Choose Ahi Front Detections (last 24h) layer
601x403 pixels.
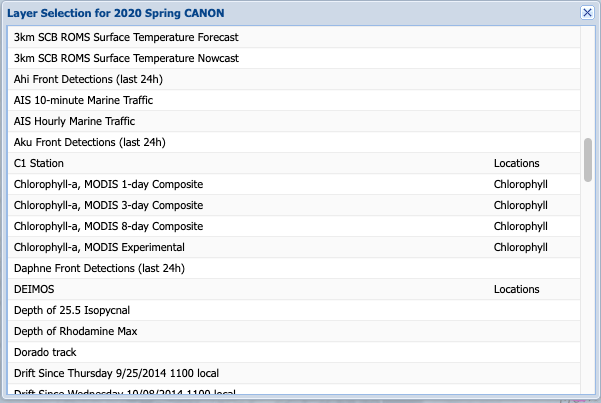pyautogui.click(x=89, y=79)
